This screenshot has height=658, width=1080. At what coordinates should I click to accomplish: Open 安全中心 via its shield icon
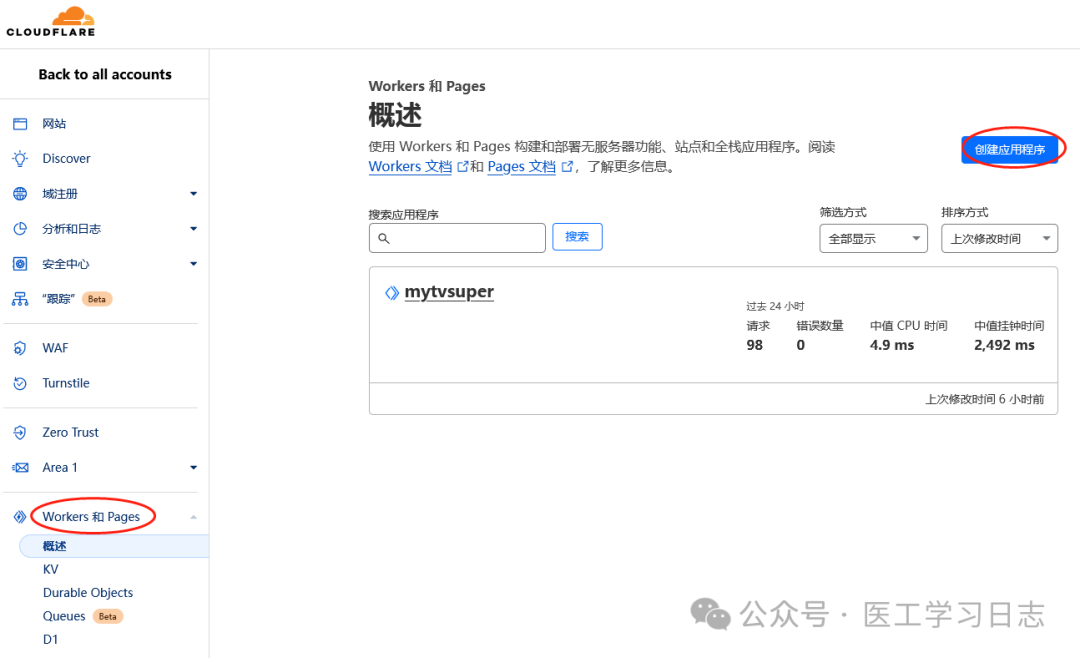pyautogui.click(x=19, y=263)
